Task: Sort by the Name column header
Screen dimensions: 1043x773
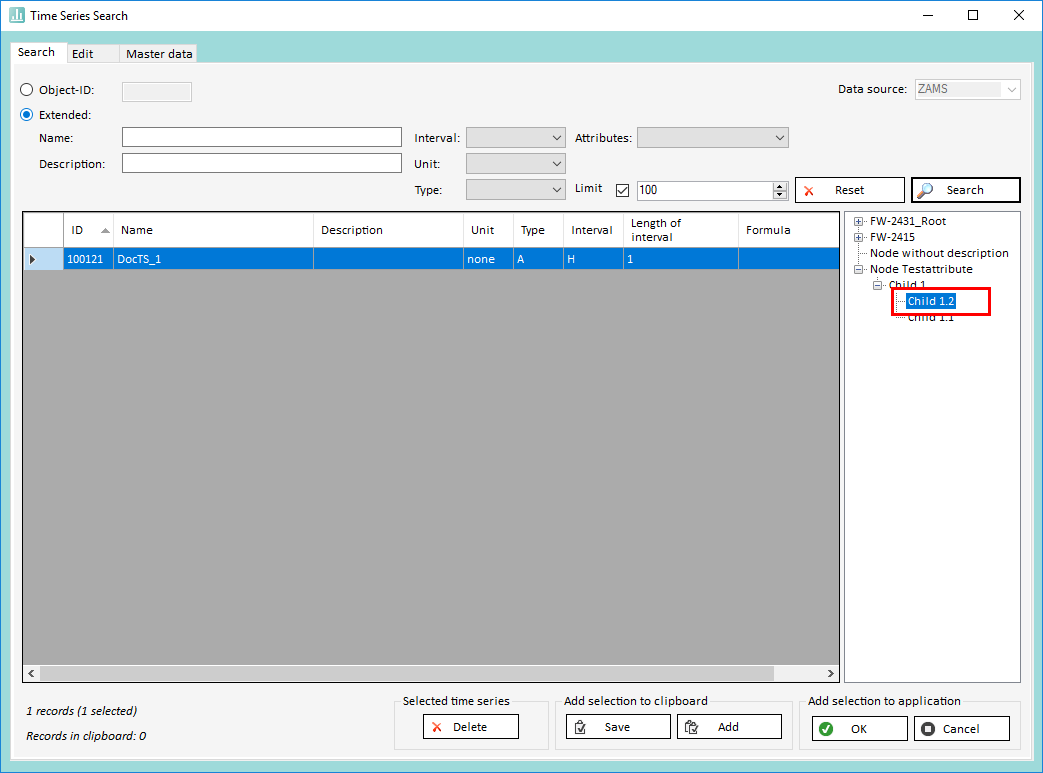Action: 214,230
